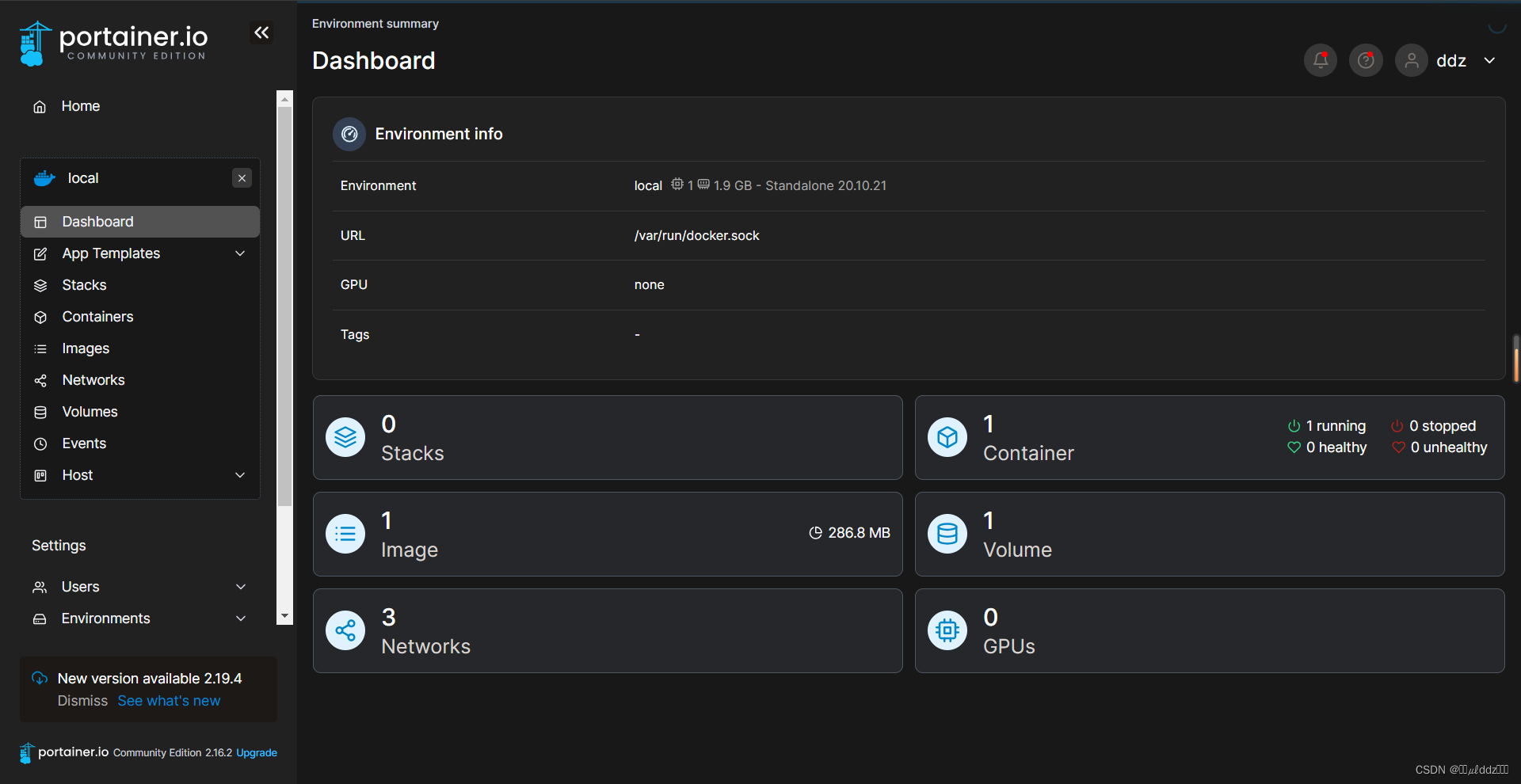
Task: Open the Volume dashboard card
Action: point(1210,535)
